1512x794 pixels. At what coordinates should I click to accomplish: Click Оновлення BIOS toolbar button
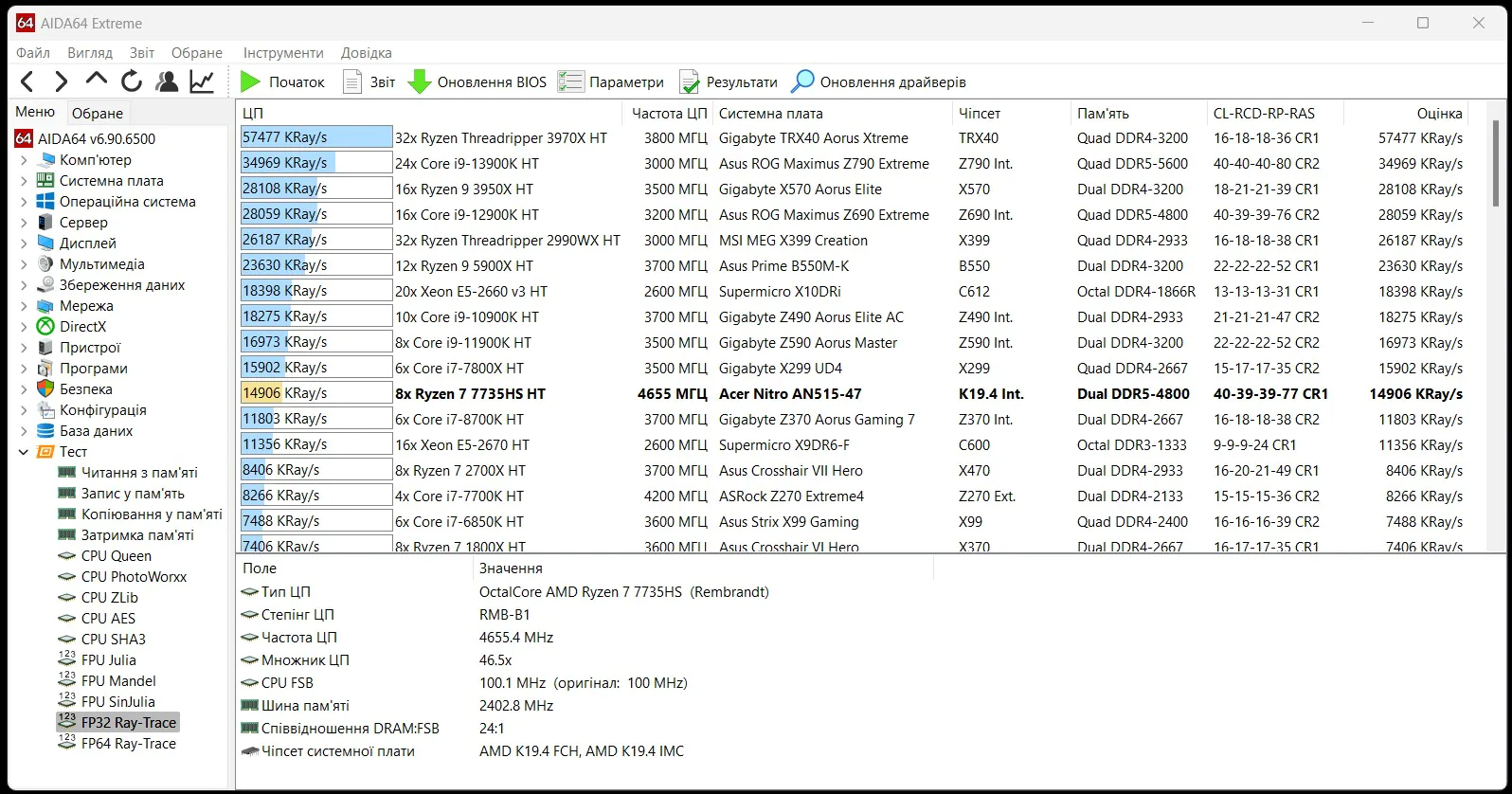[477, 82]
